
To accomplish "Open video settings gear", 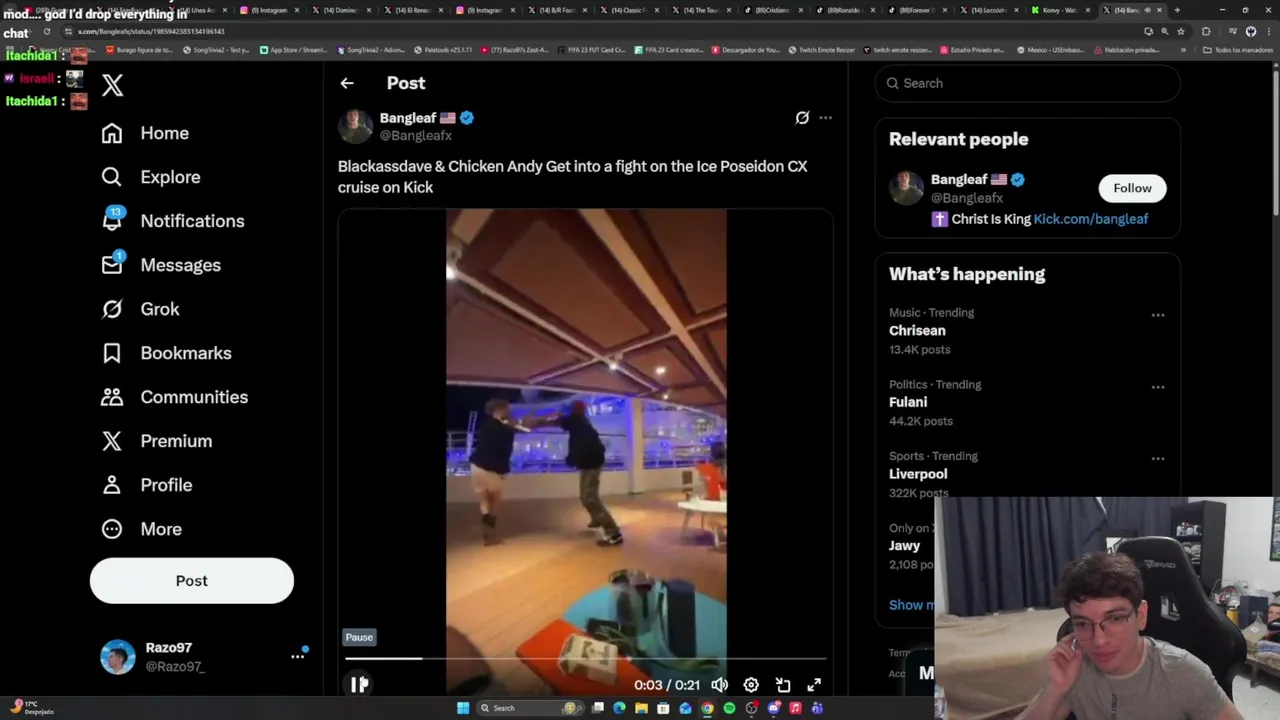I will click(x=751, y=685).
